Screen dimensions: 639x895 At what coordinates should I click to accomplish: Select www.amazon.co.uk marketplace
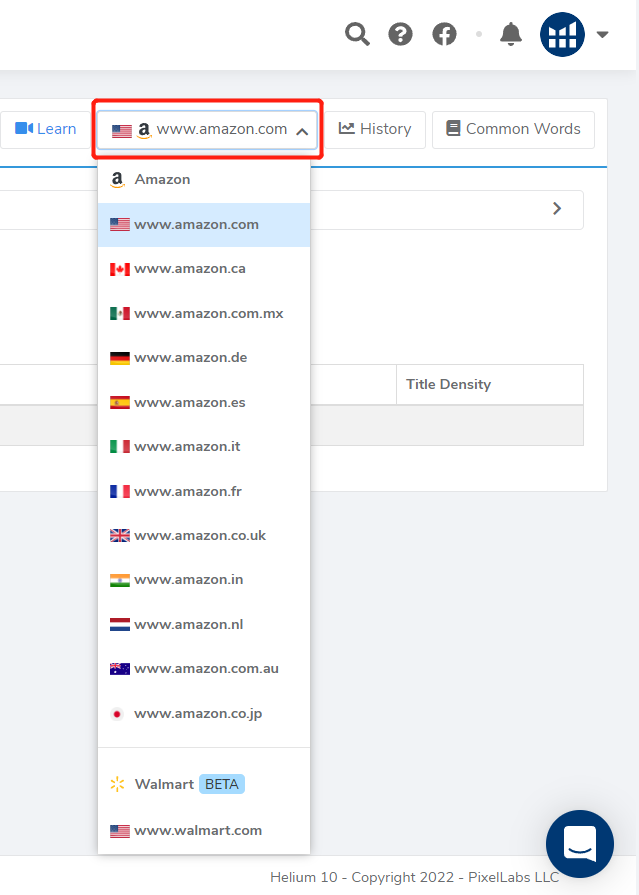pyautogui.click(x=199, y=536)
